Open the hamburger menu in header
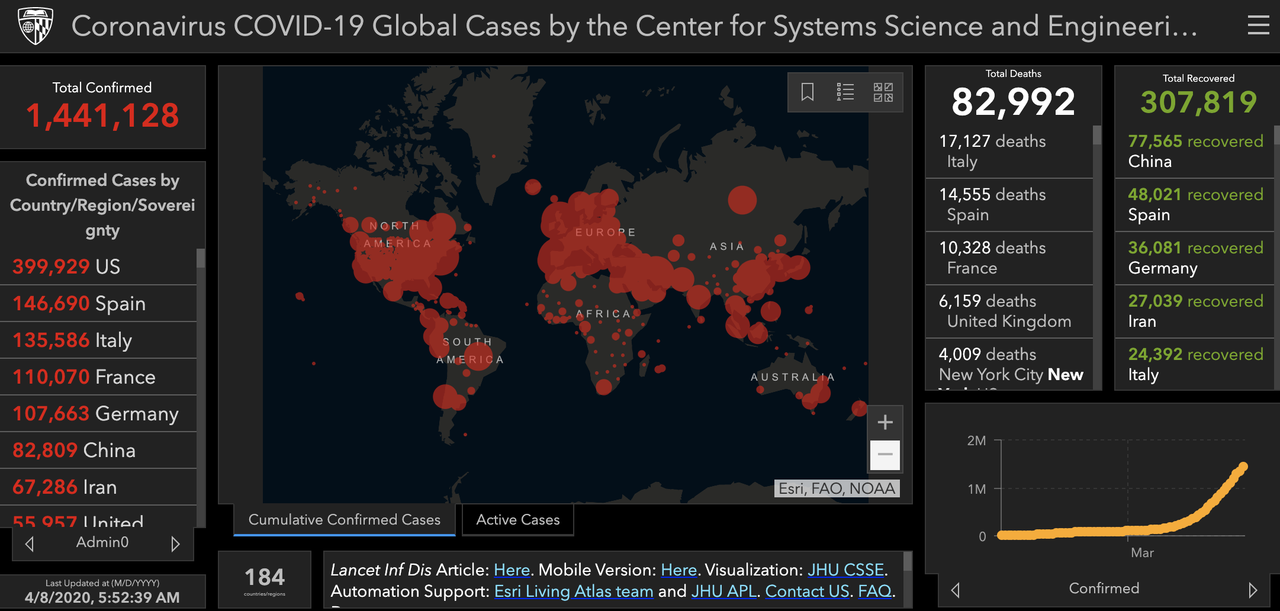Screen dimensions: 1280x611 click(x=1257, y=26)
